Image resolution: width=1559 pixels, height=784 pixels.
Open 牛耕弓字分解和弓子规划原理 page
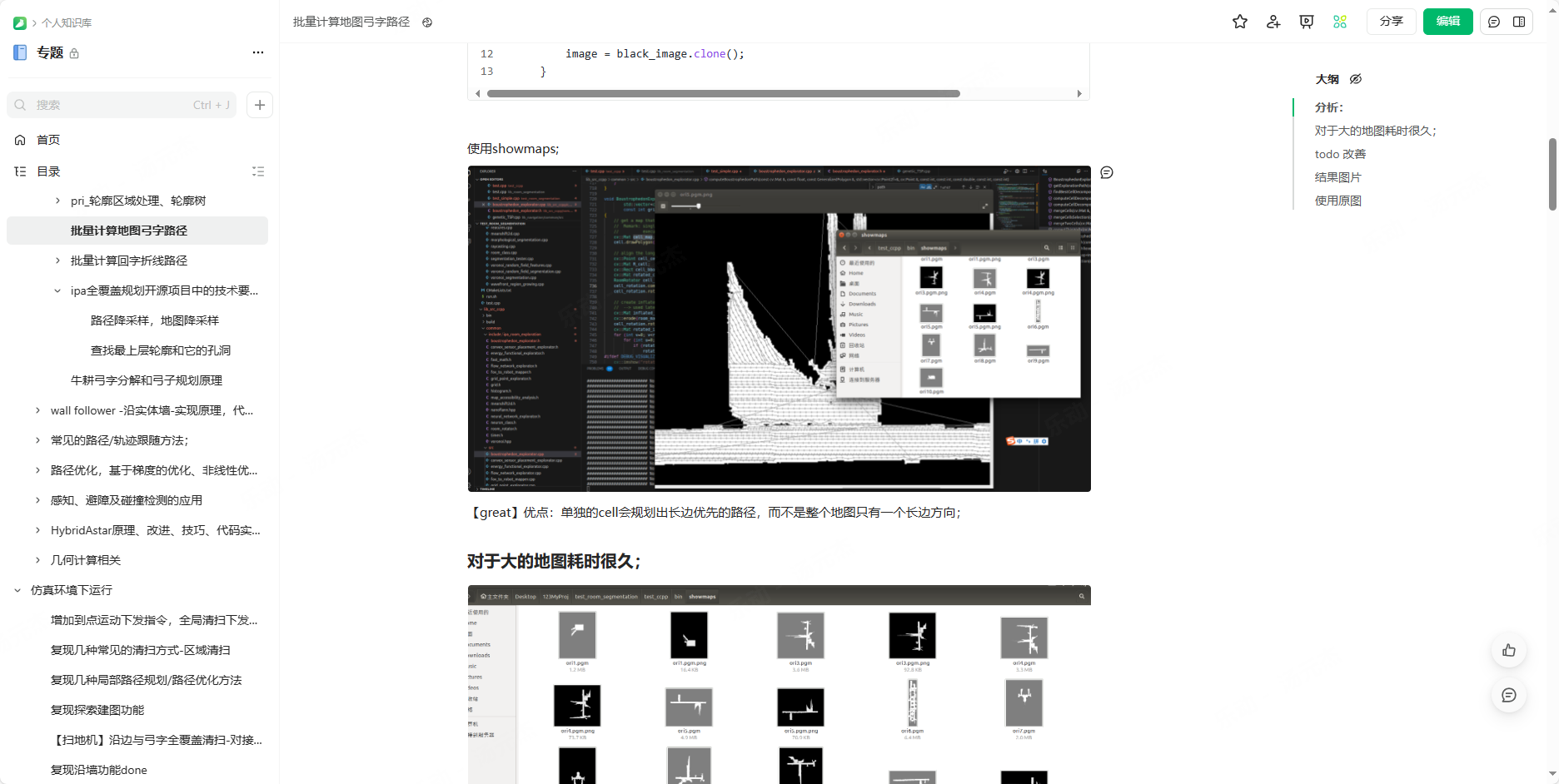[147, 380]
